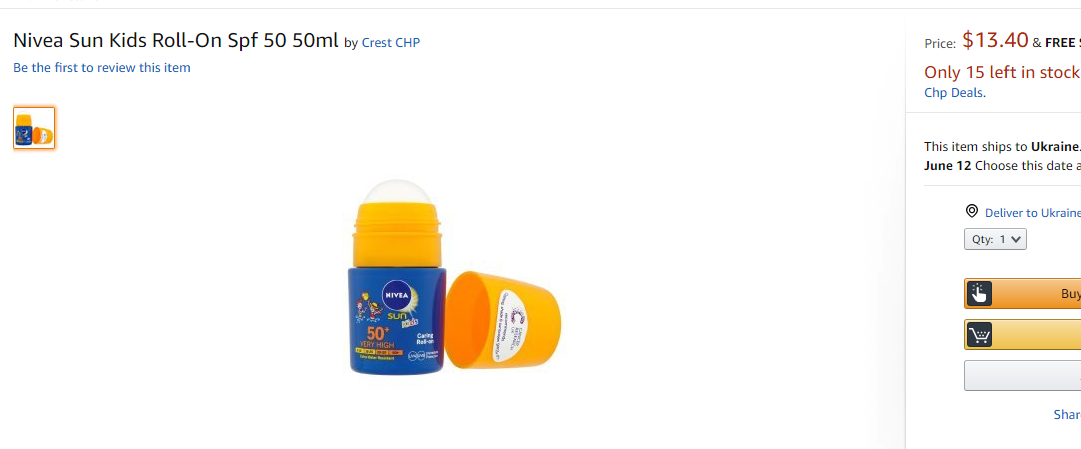Click the Share link
This screenshot has height=449, width=1081.
(x=1067, y=415)
